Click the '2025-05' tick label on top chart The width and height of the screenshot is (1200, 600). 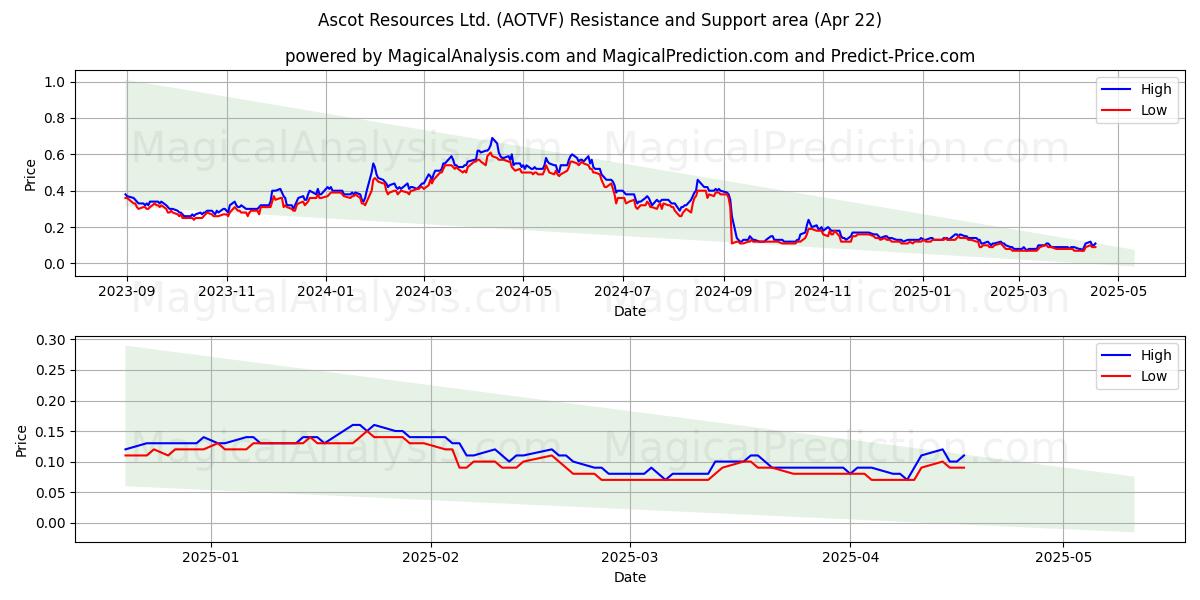[1119, 292]
